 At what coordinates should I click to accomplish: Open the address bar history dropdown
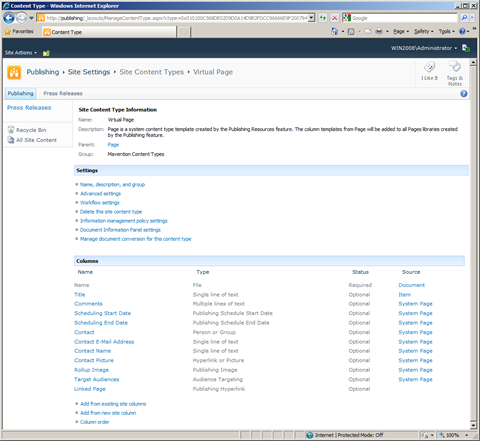pyautogui.click(x=311, y=18)
